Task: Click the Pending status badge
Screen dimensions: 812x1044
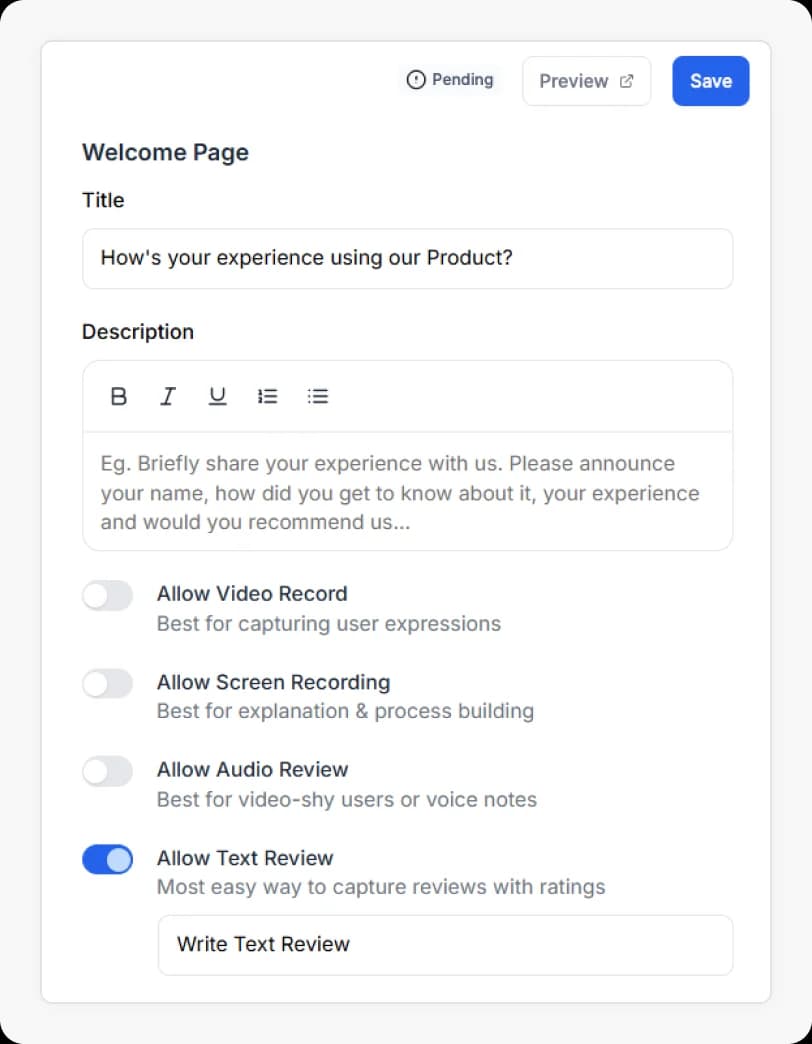Action: [x=450, y=79]
